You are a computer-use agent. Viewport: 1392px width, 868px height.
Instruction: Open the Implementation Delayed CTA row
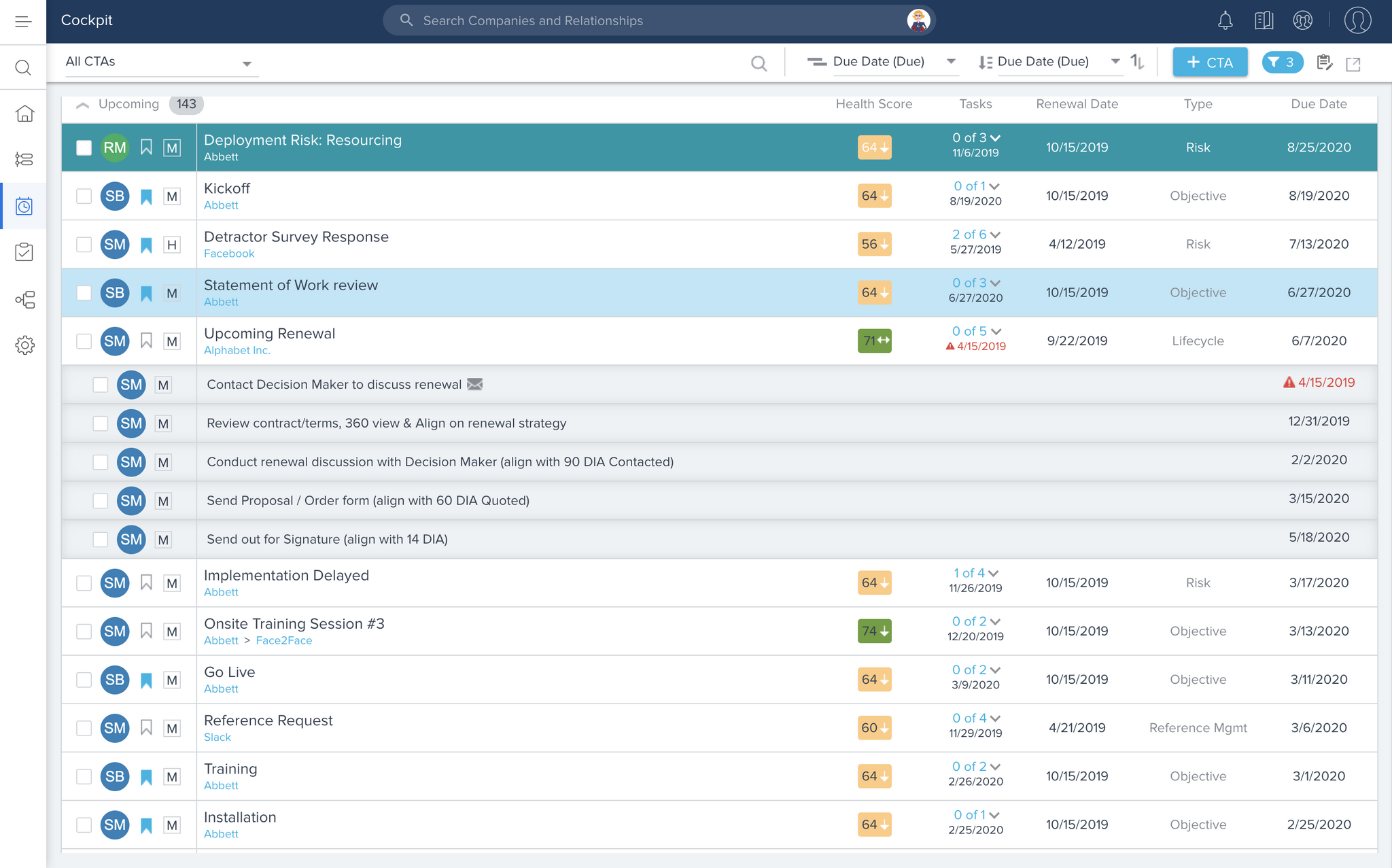click(x=286, y=576)
